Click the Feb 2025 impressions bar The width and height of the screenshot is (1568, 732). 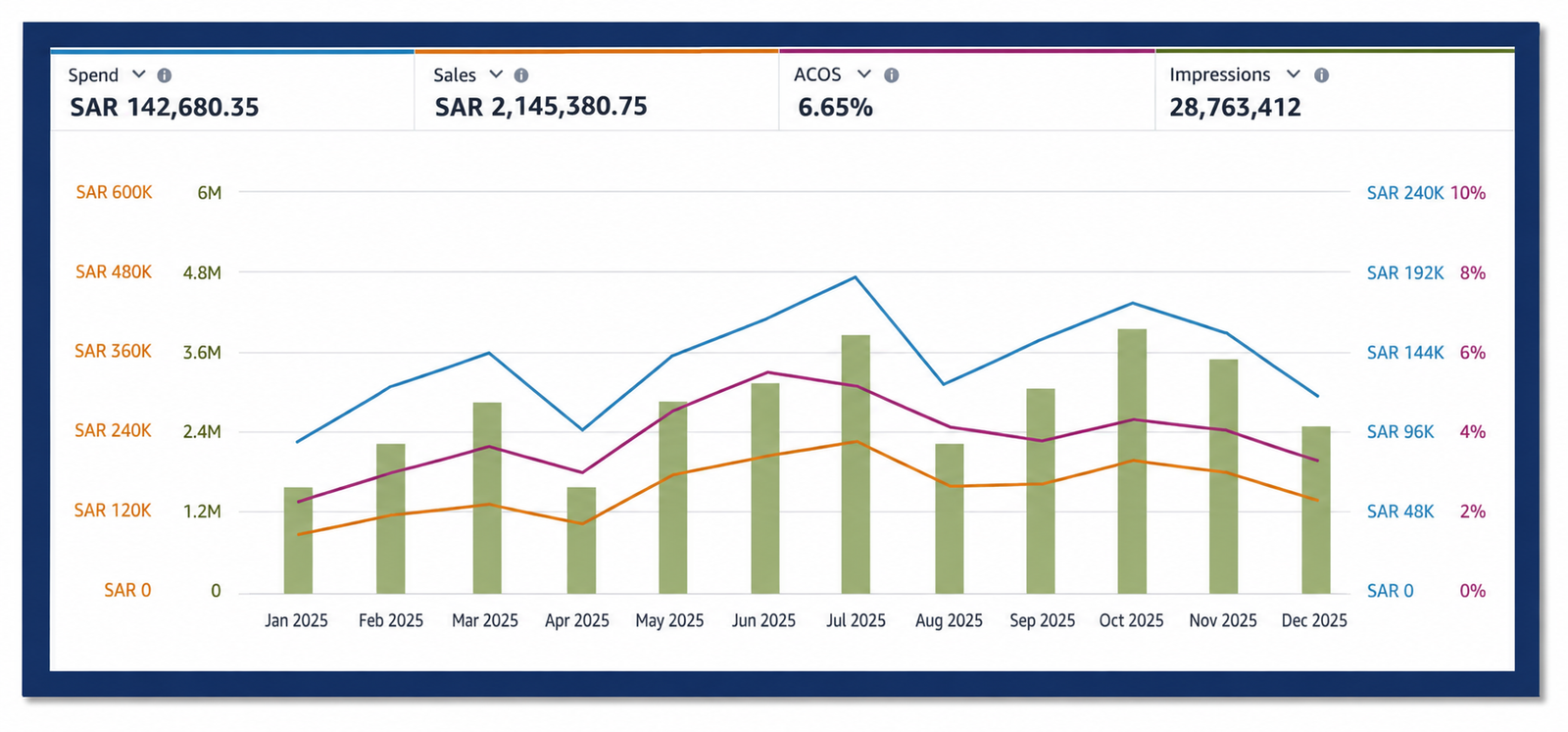coord(391,518)
